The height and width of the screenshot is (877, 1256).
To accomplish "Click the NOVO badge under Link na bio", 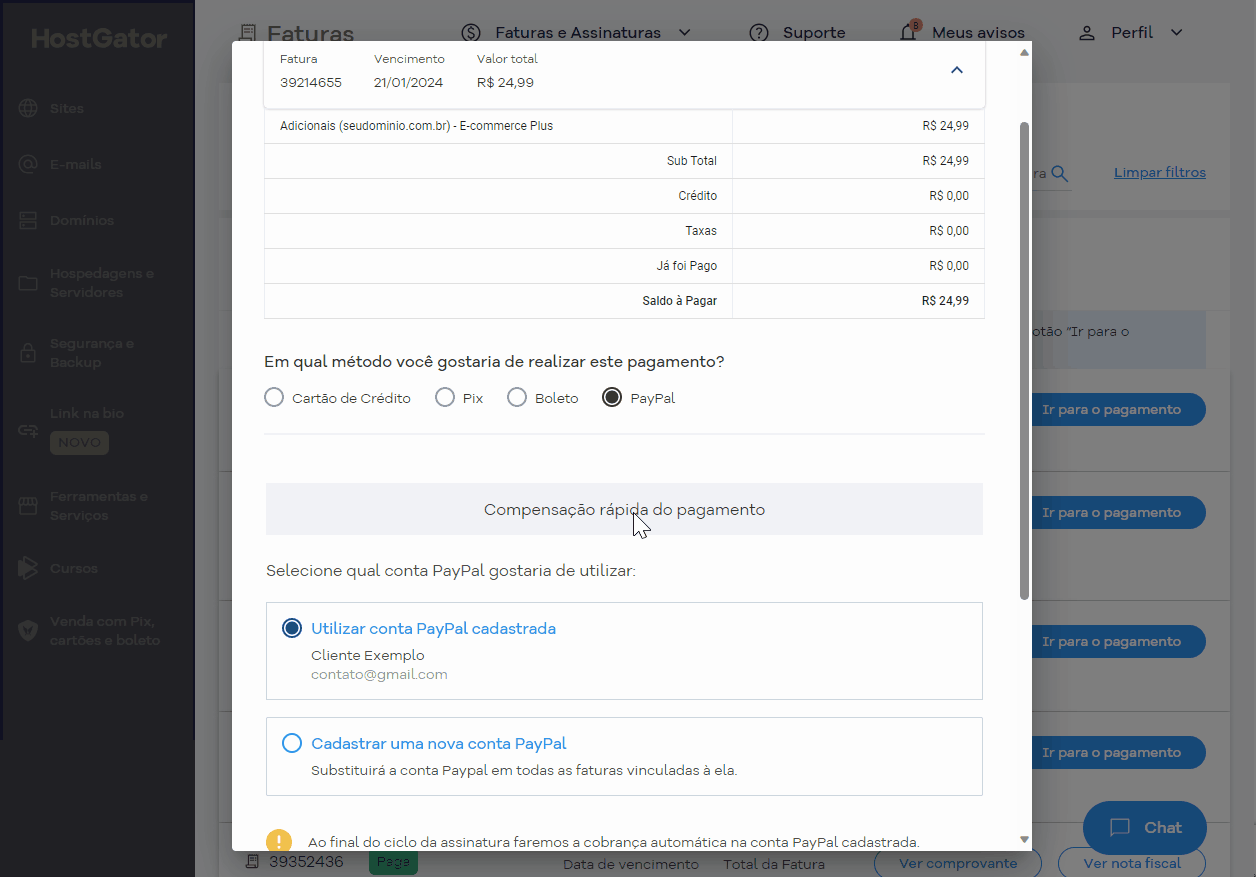I will pos(79,443).
